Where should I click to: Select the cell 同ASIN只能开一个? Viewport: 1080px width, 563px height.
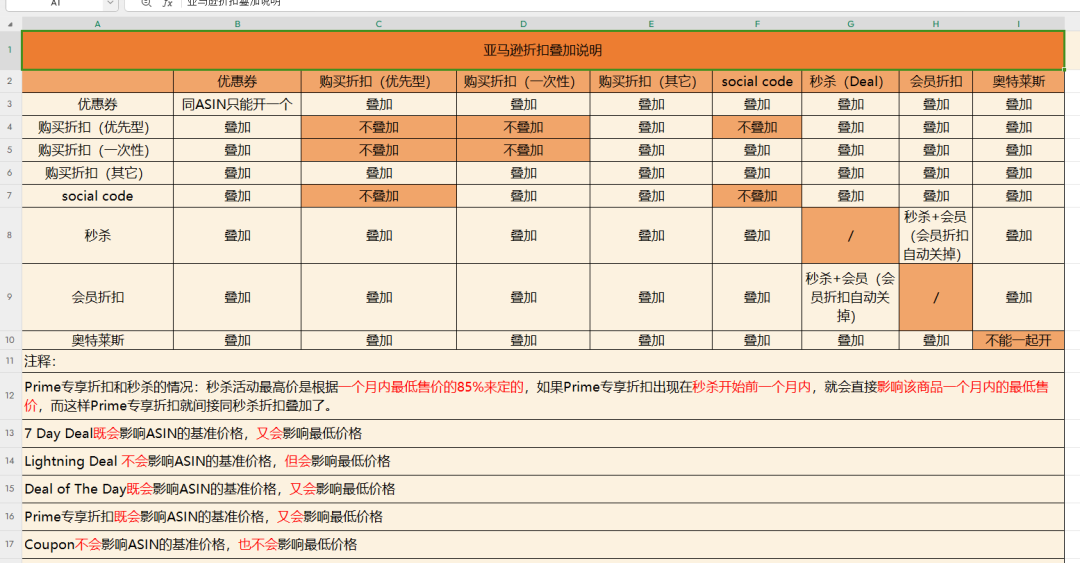pyautogui.click(x=237, y=104)
